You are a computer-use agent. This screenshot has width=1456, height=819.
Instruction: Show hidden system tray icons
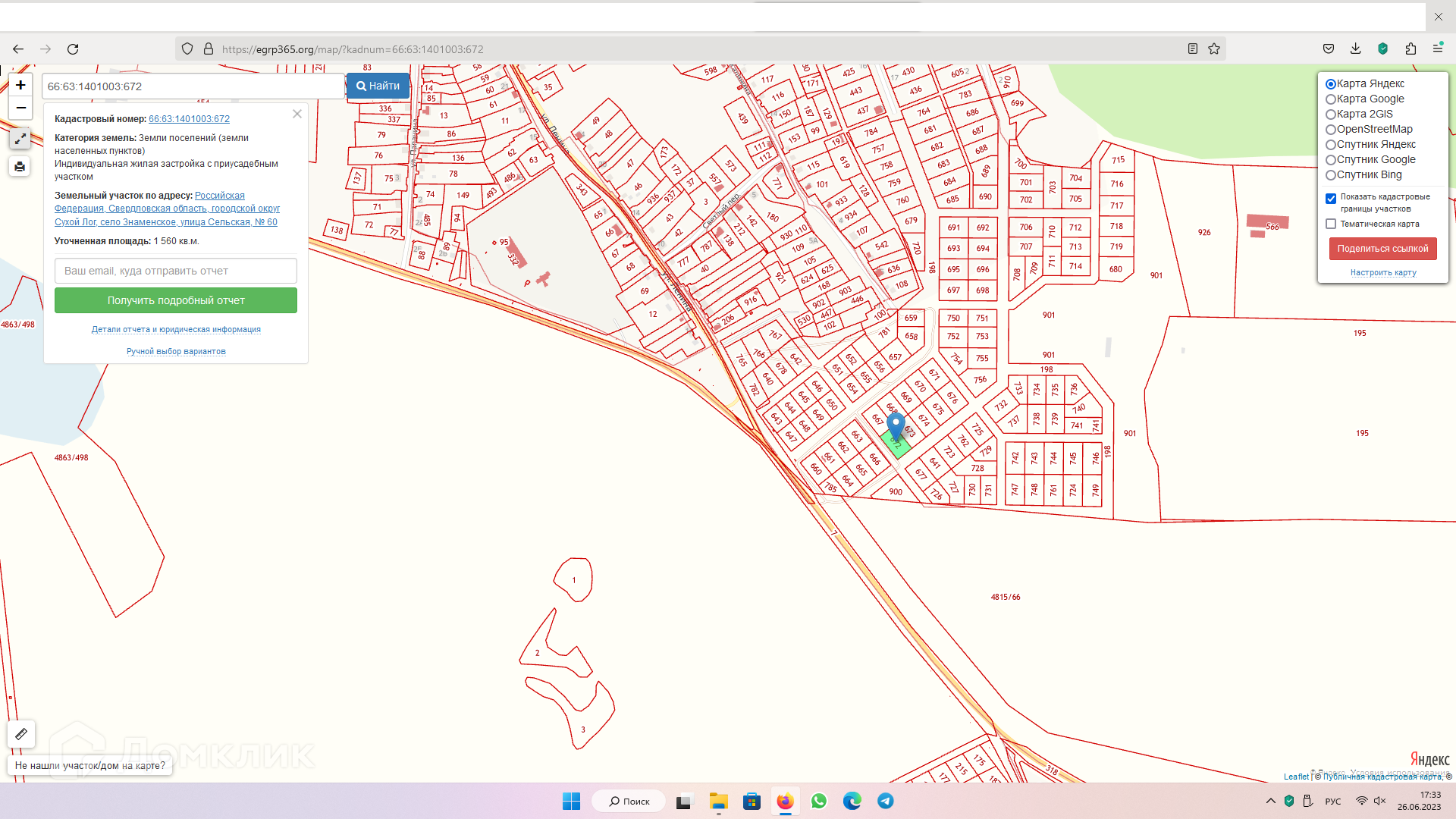pos(1270,801)
